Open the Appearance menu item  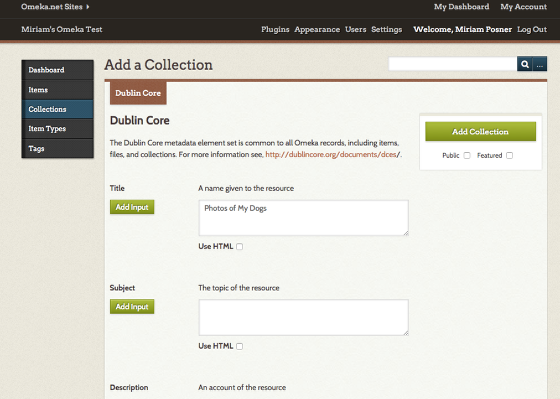point(317,29)
